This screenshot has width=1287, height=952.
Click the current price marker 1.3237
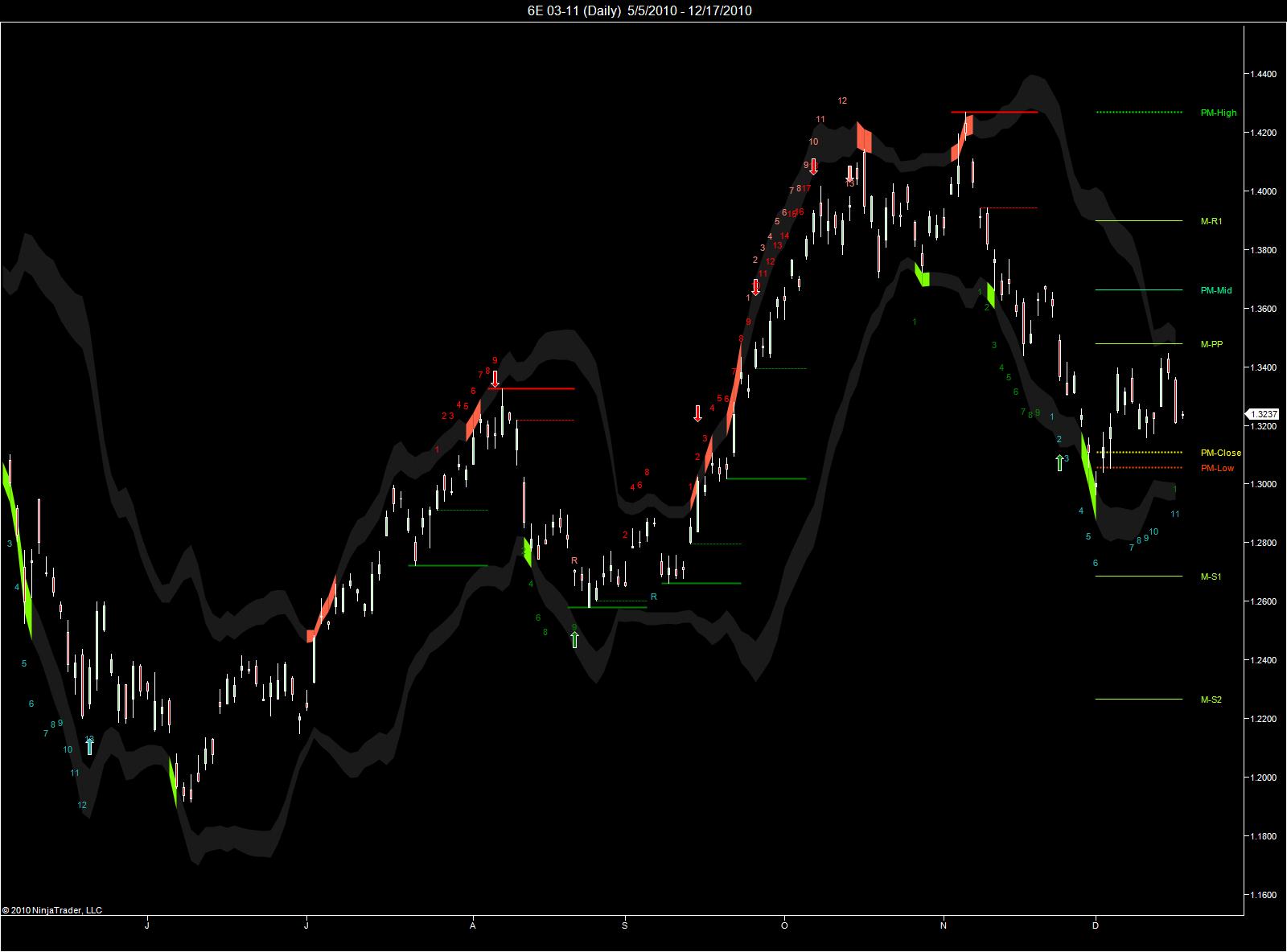pyautogui.click(x=1264, y=414)
